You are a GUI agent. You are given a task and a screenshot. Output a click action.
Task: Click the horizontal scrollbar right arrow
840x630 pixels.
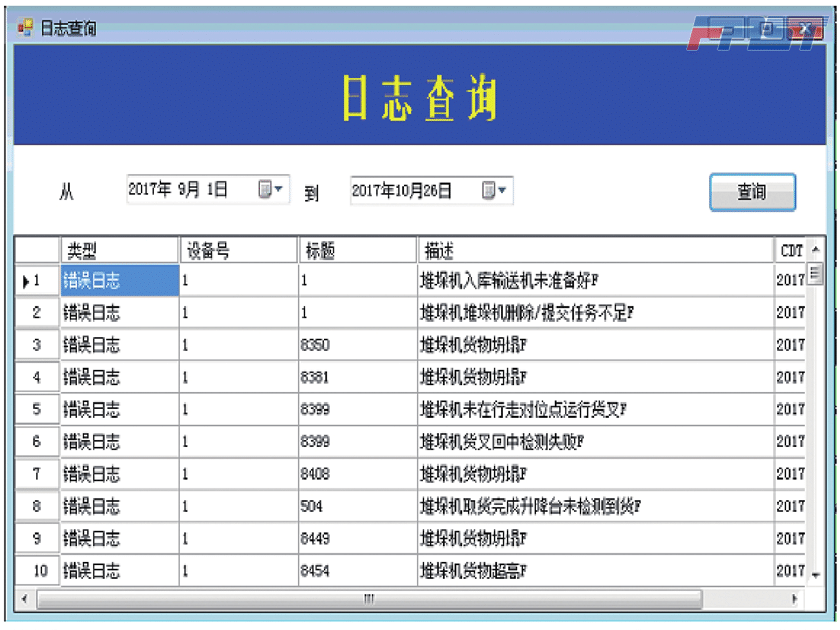pos(795,599)
